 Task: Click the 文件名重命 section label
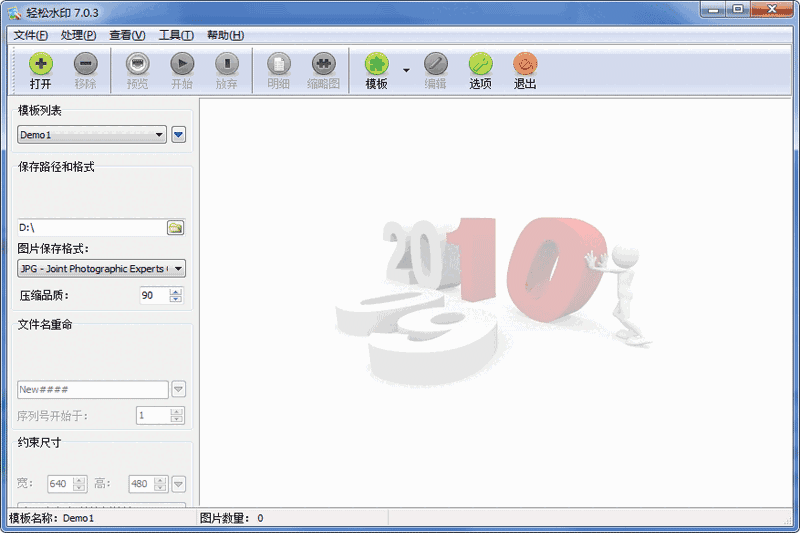[45, 324]
